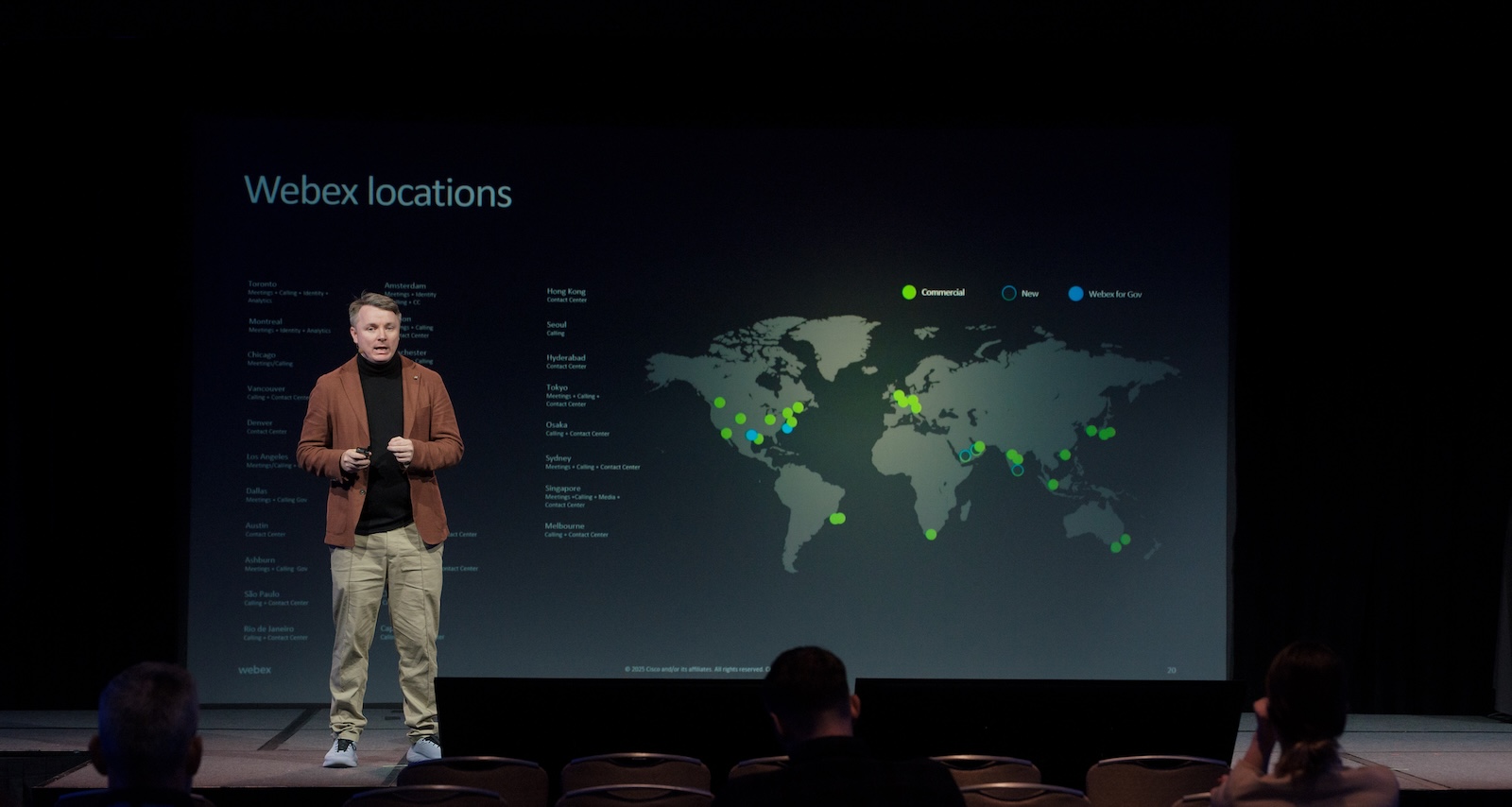This screenshot has width=1512, height=807.
Task: Click the blue Webex for Gov legend dot
Action: tap(1075, 293)
